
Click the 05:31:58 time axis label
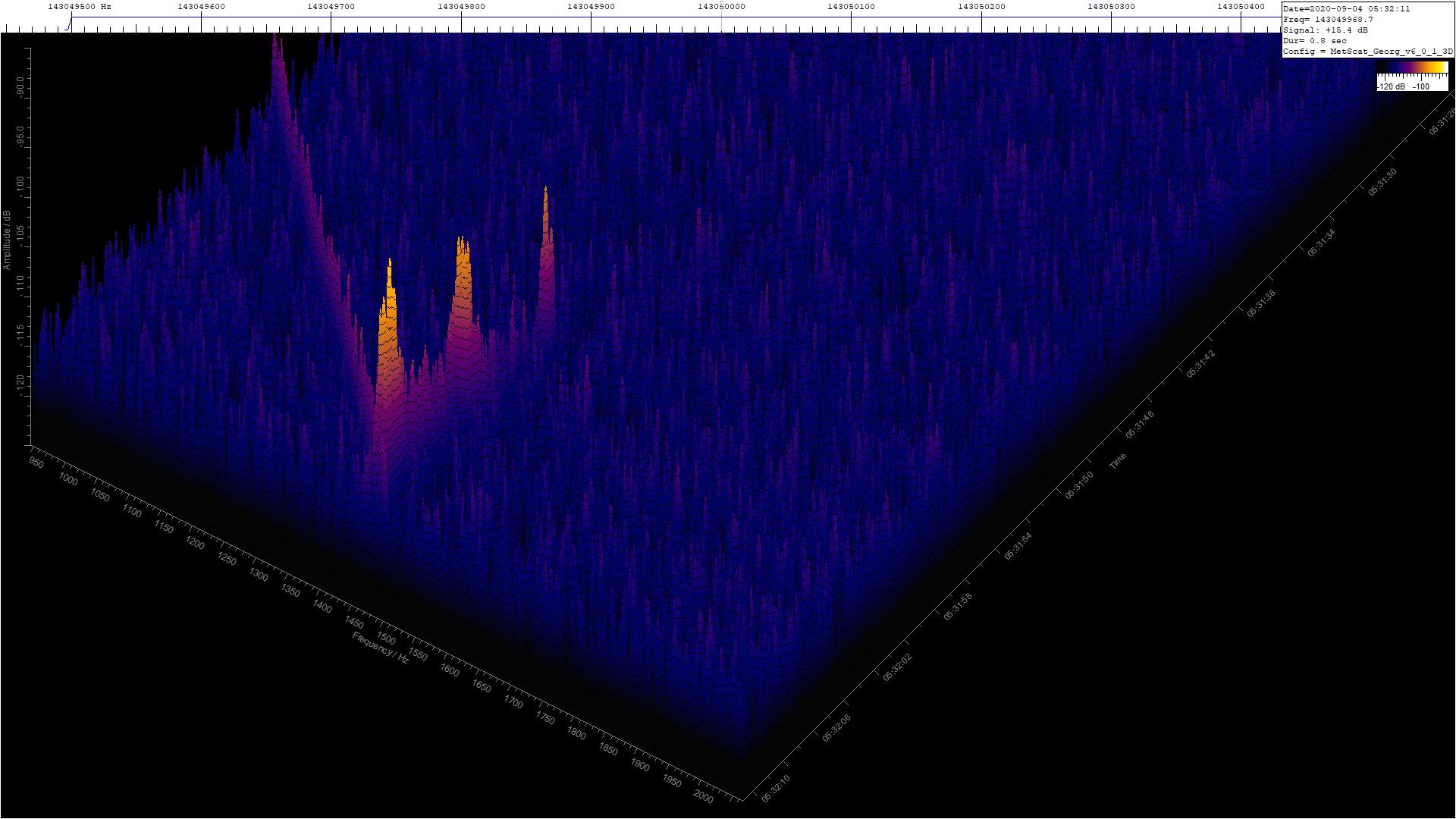click(958, 607)
